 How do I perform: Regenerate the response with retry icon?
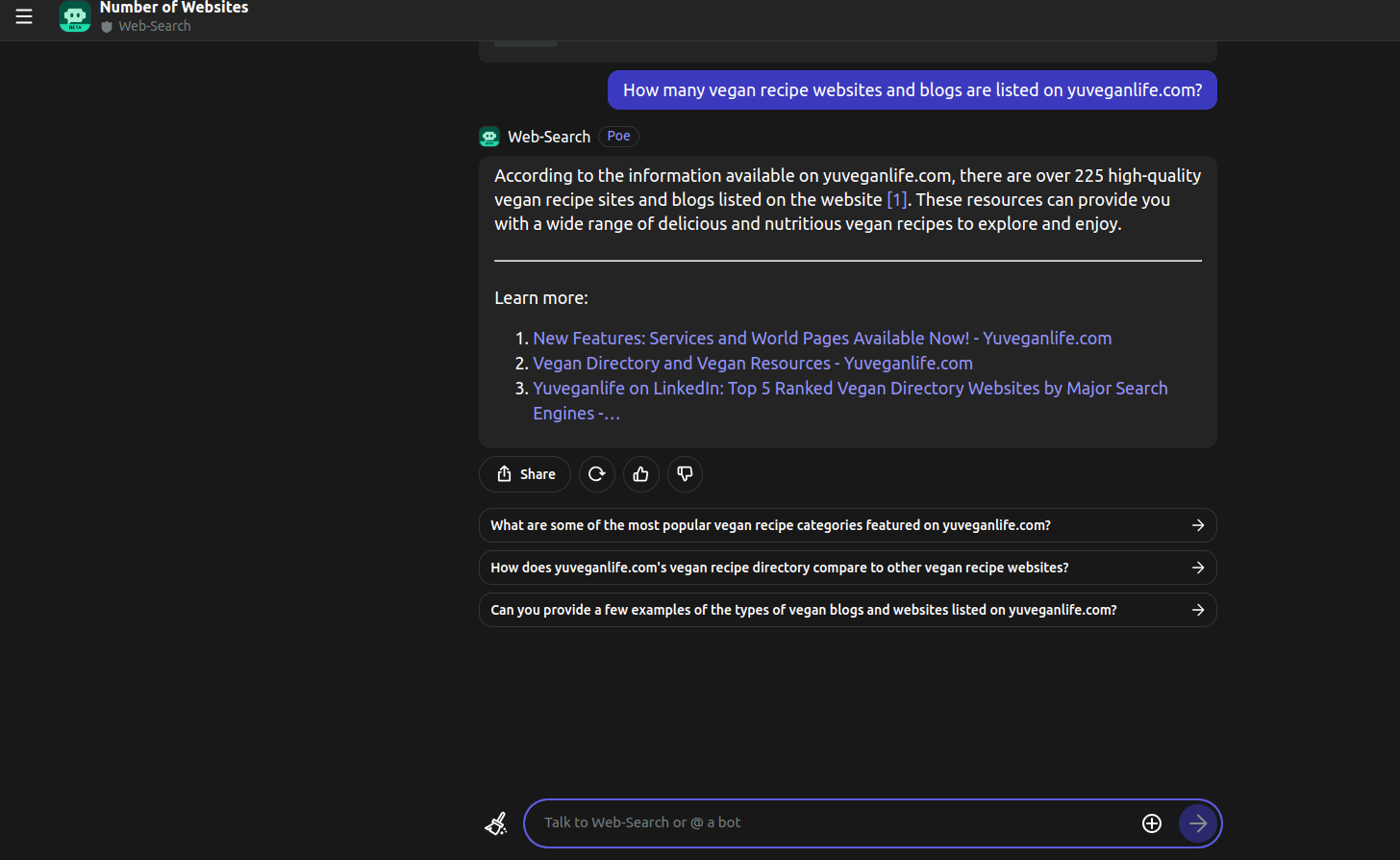pos(597,474)
